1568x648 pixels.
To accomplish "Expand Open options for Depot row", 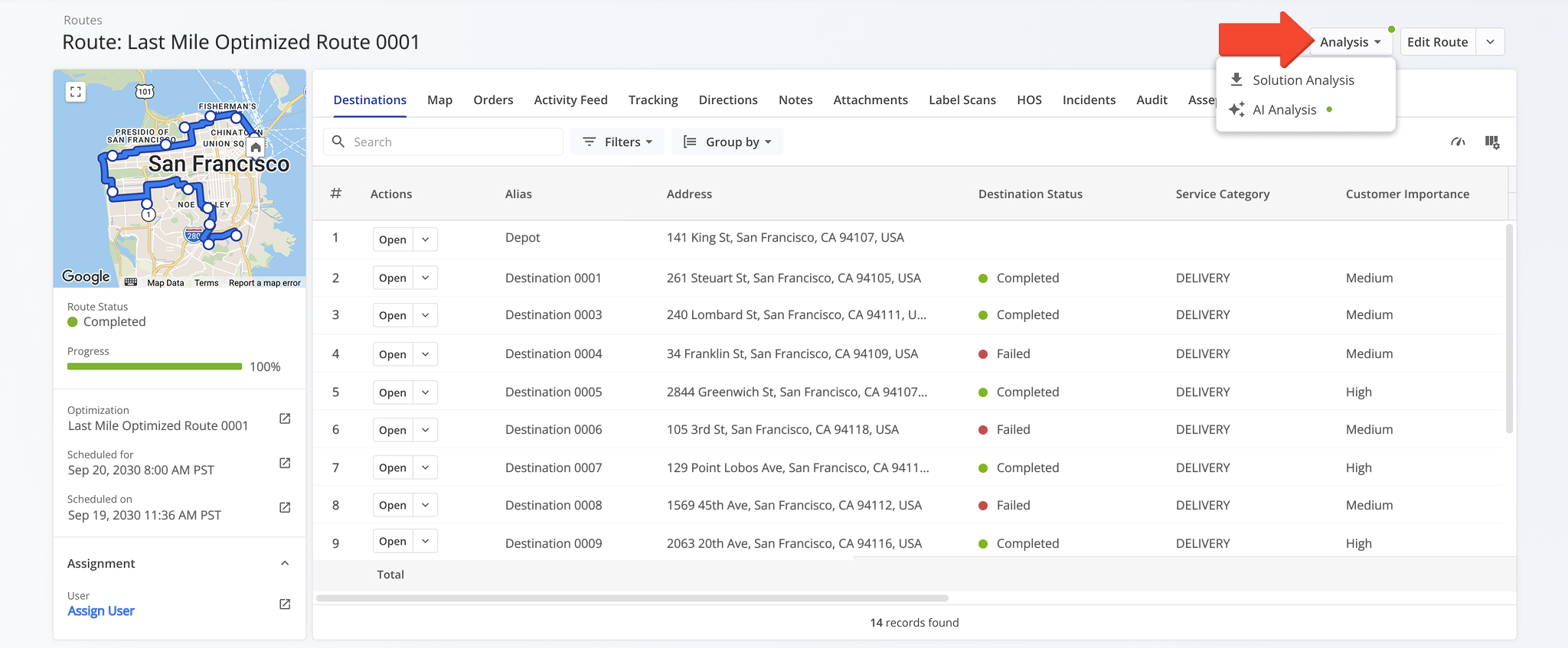I will pyautogui.click(x=425, y=239).
